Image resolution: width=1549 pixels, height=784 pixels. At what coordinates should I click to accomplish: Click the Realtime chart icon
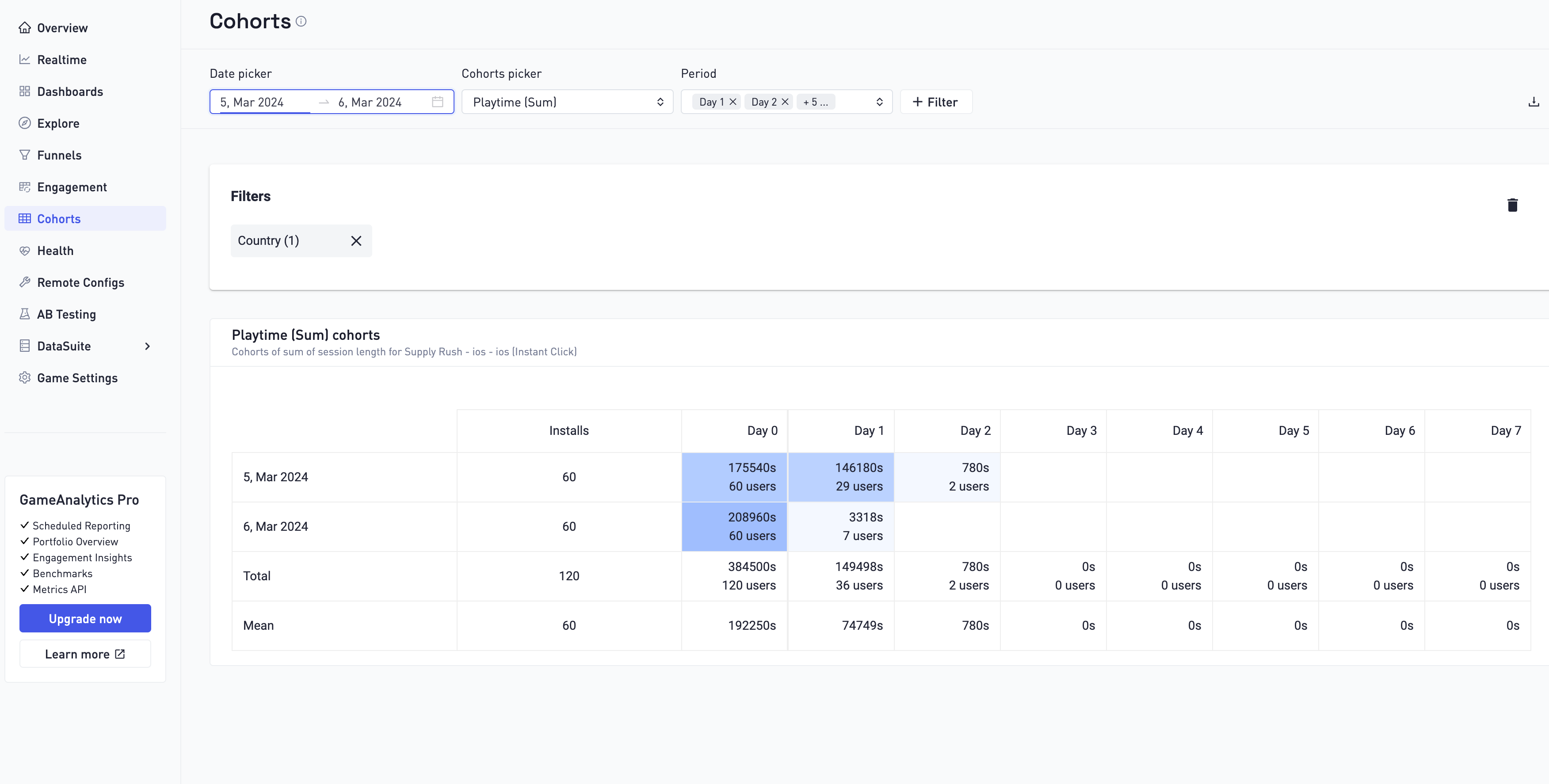[x=25, y=60]
